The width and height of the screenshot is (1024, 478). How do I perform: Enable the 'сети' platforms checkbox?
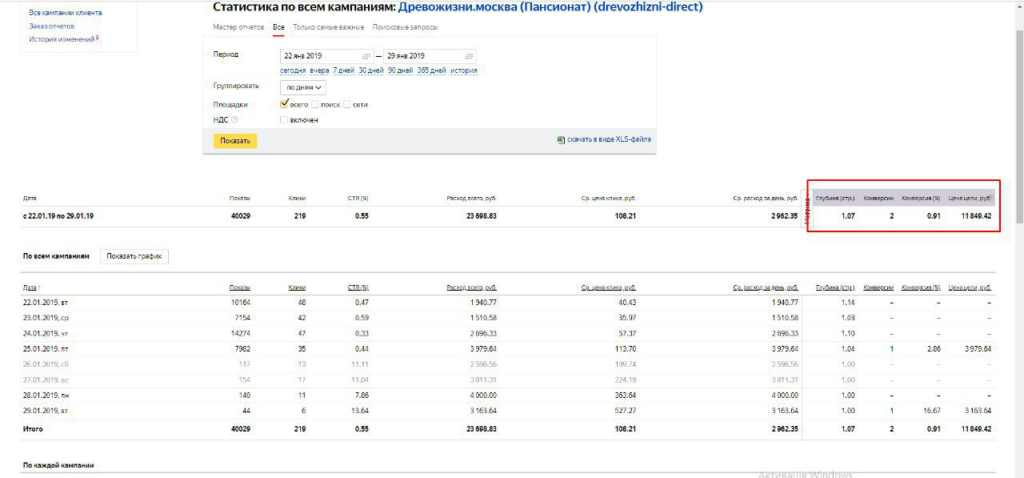point(347,104)
